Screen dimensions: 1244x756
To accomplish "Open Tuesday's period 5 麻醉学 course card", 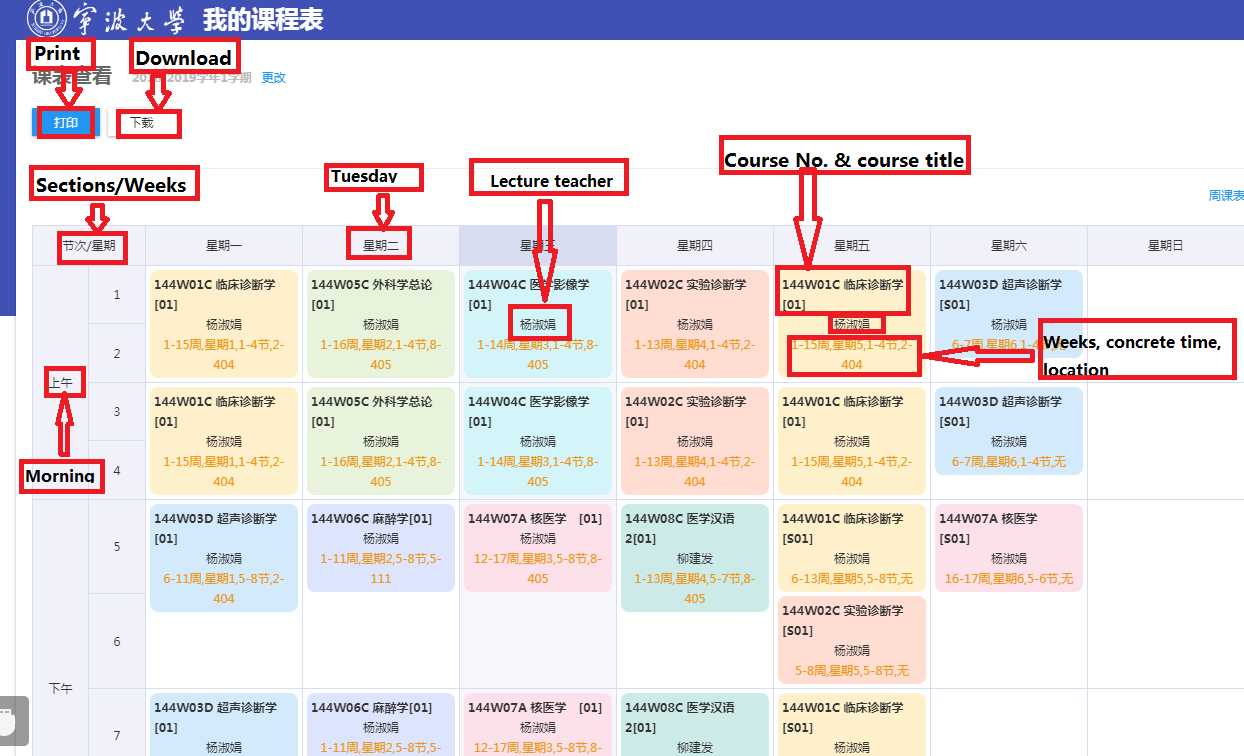I will 381,547.
